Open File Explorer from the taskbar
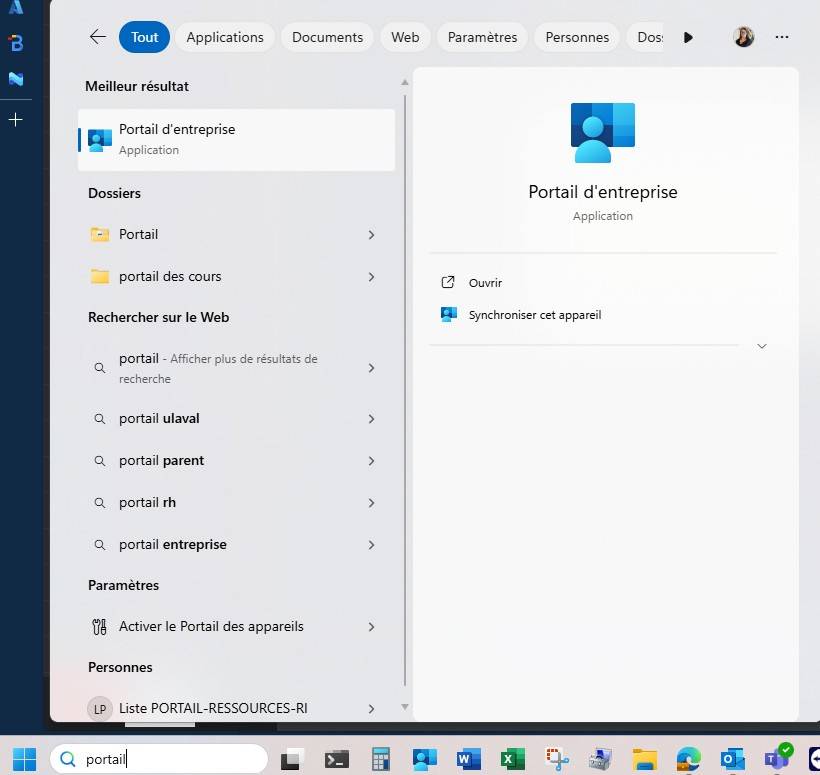820x775 pixels. 644,759
